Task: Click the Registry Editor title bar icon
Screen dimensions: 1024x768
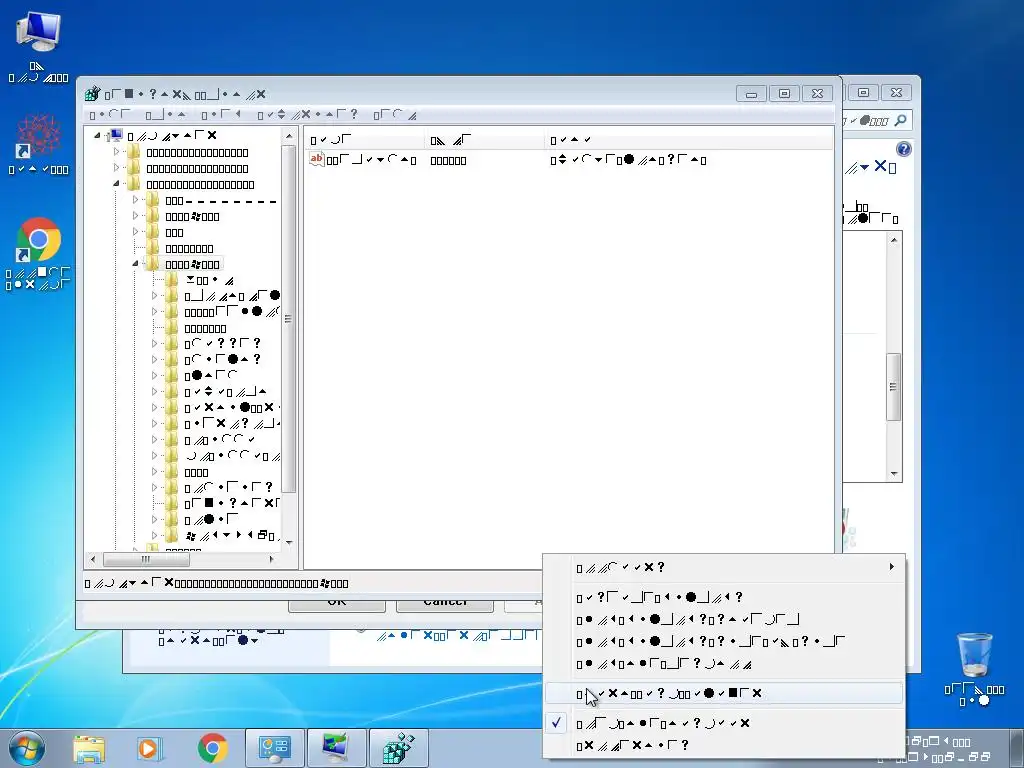Action: pyautogui.click(x=92, y=94)
